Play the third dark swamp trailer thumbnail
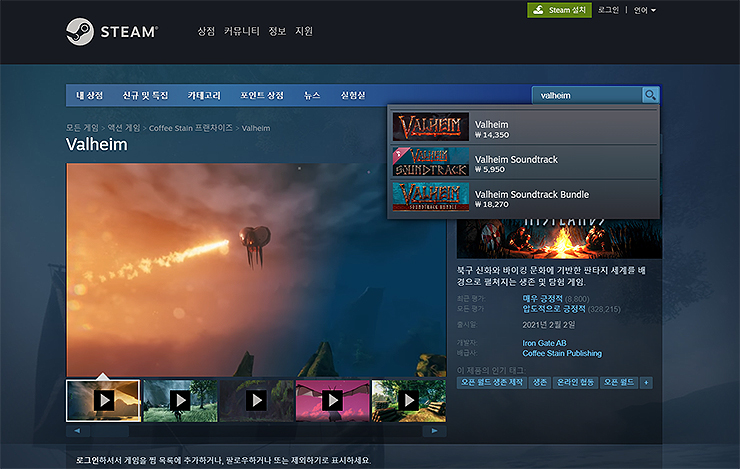Viewport: 740px width, 469px height. click(256, 401)
